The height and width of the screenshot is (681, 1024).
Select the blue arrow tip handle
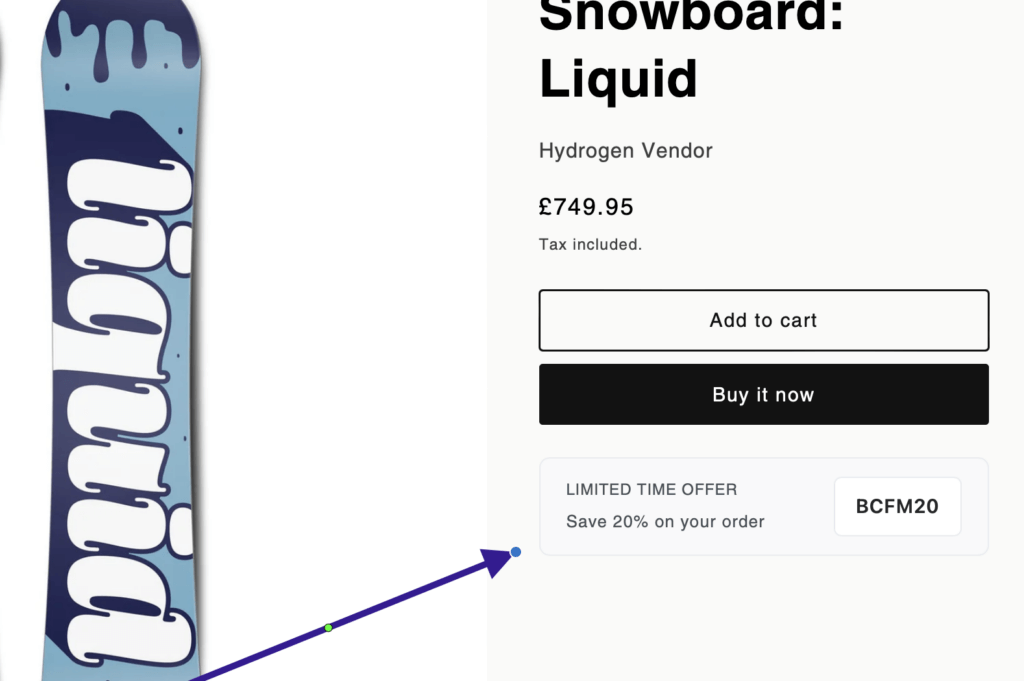coord(516,552)
